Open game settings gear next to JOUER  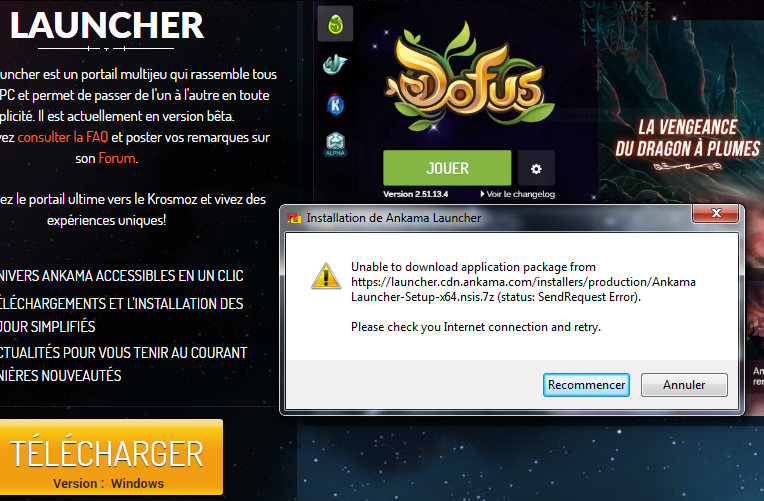536,169
